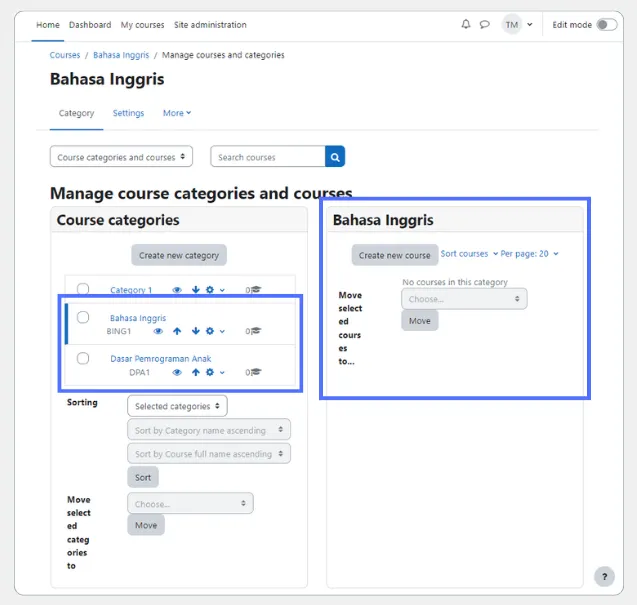Open the Dashboard menu item
This screenshot has height=605, width=637.
pyautogui.click(x=90, y=25)
